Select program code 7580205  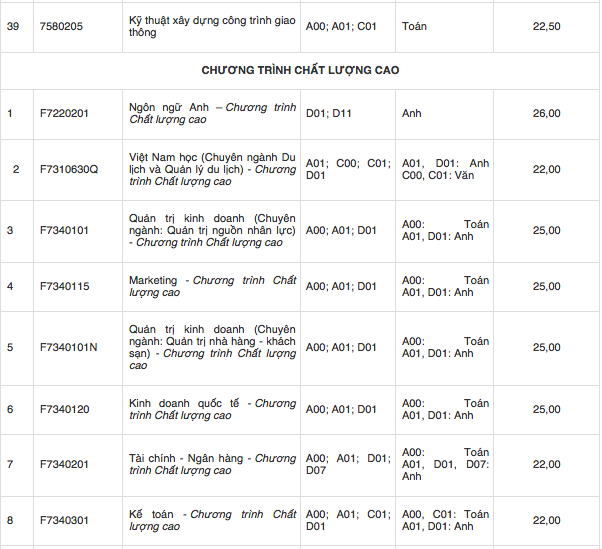point(61,26)
